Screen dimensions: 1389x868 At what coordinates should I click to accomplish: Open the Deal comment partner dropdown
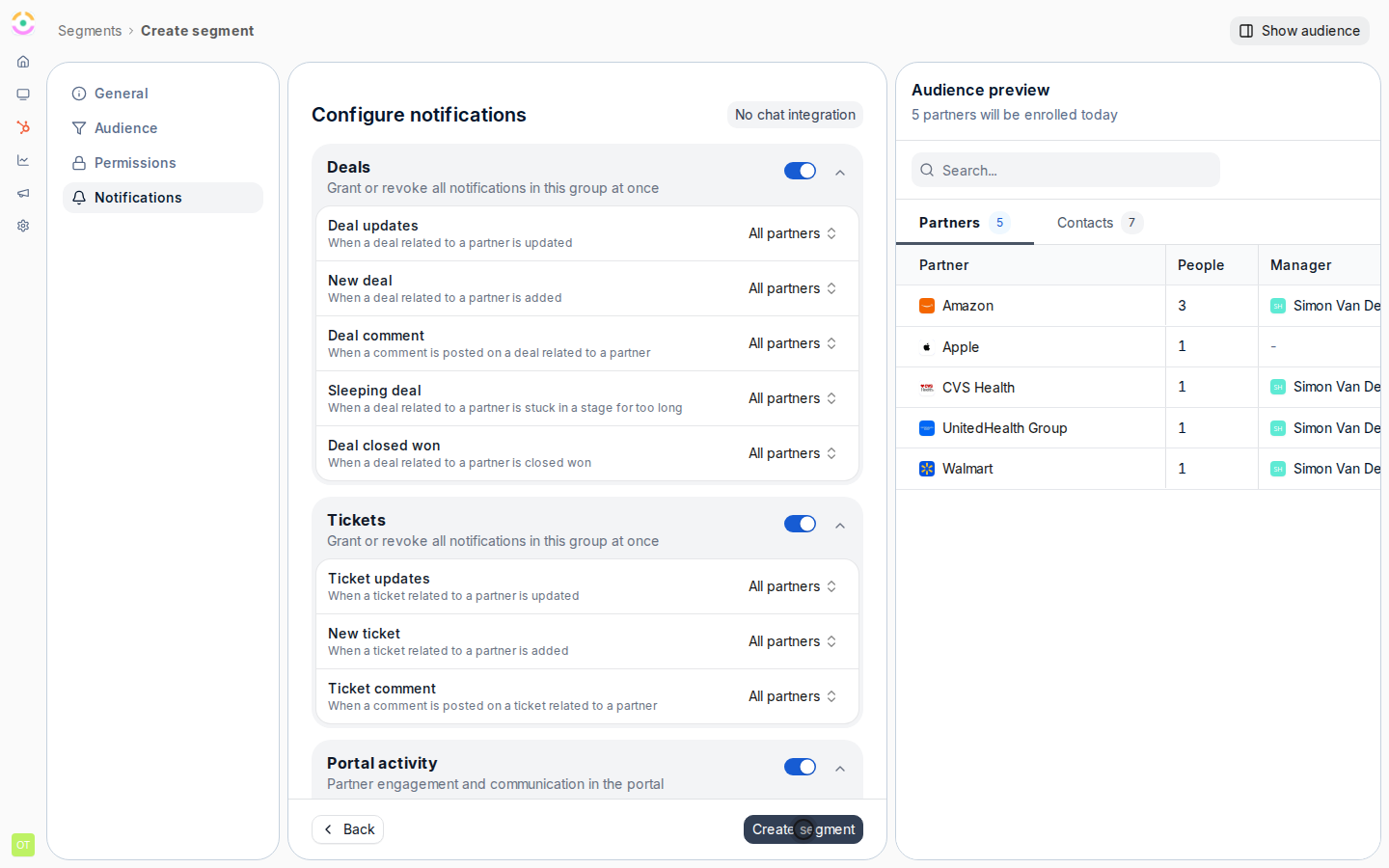793,343
